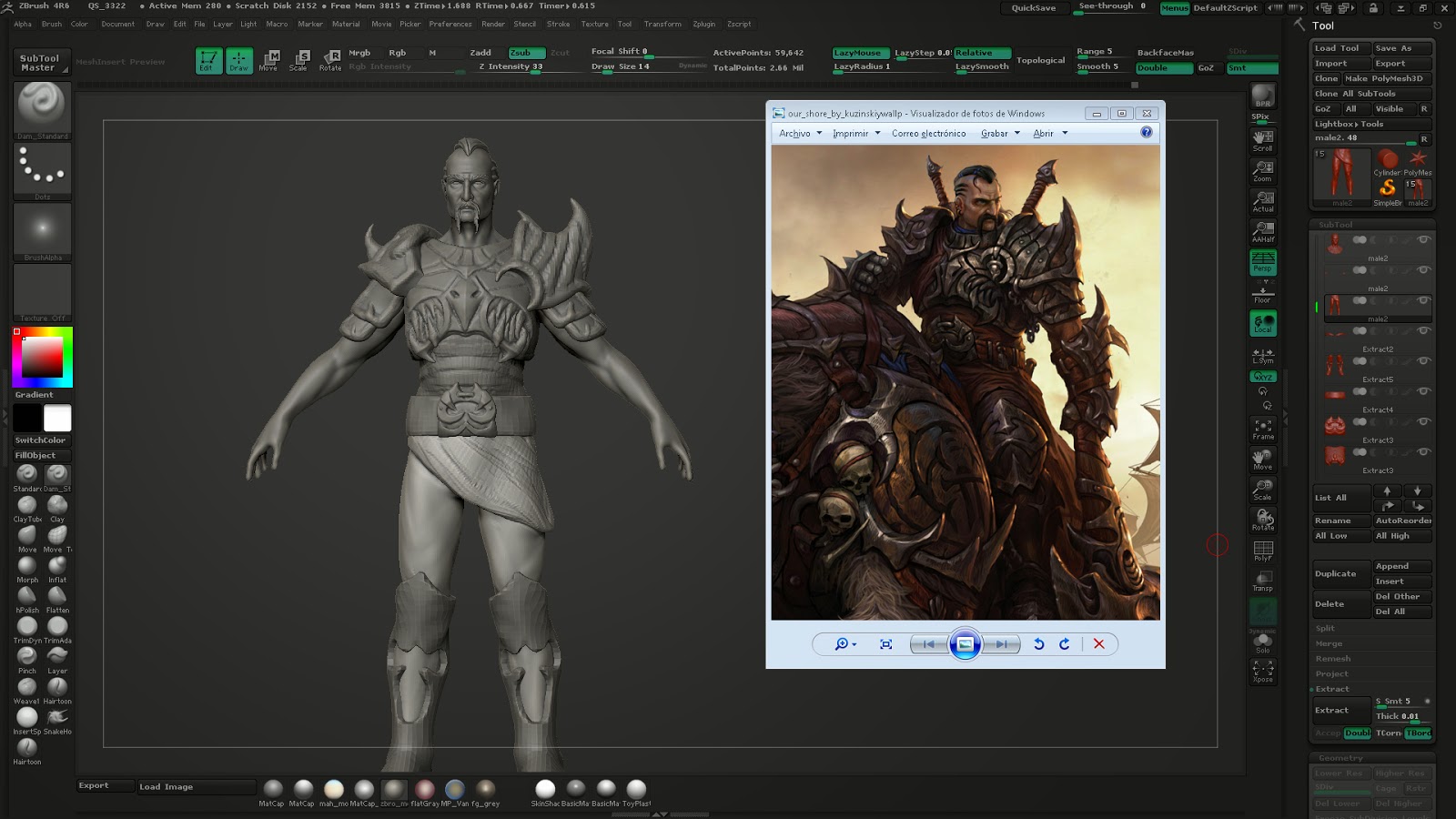Activate Draw mode button

coord(239,60)
